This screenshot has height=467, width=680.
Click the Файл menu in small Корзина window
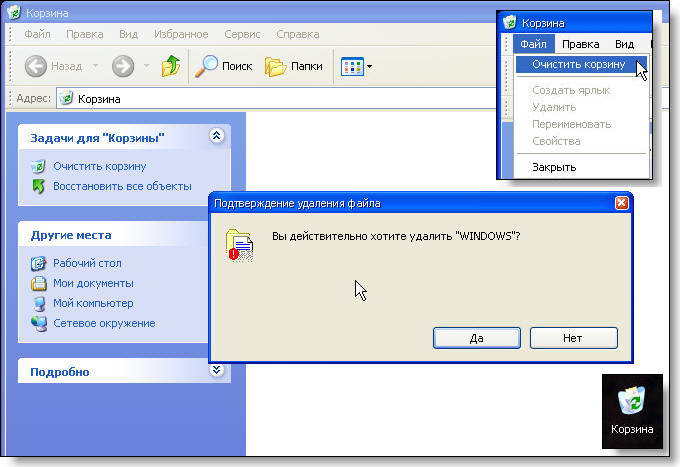coord(533,44)
